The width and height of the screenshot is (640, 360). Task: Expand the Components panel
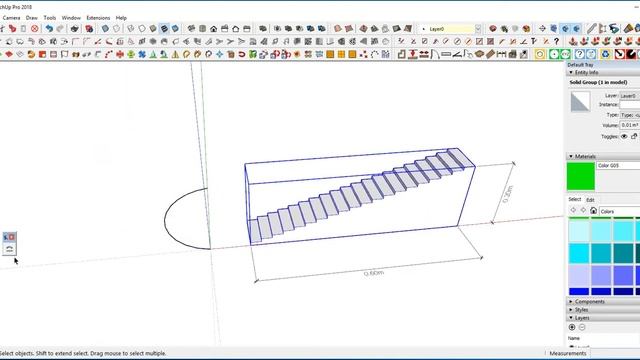tap(571, 302)
